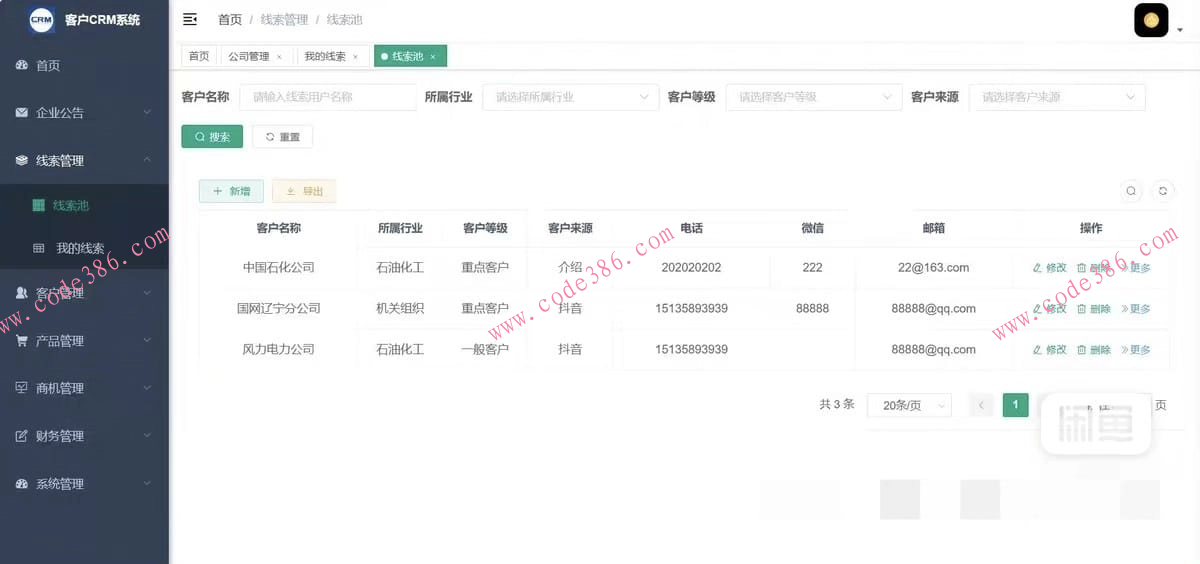Close the 线索池 tab
Viewport: 1200px width, 564px height.
(434, 57)
